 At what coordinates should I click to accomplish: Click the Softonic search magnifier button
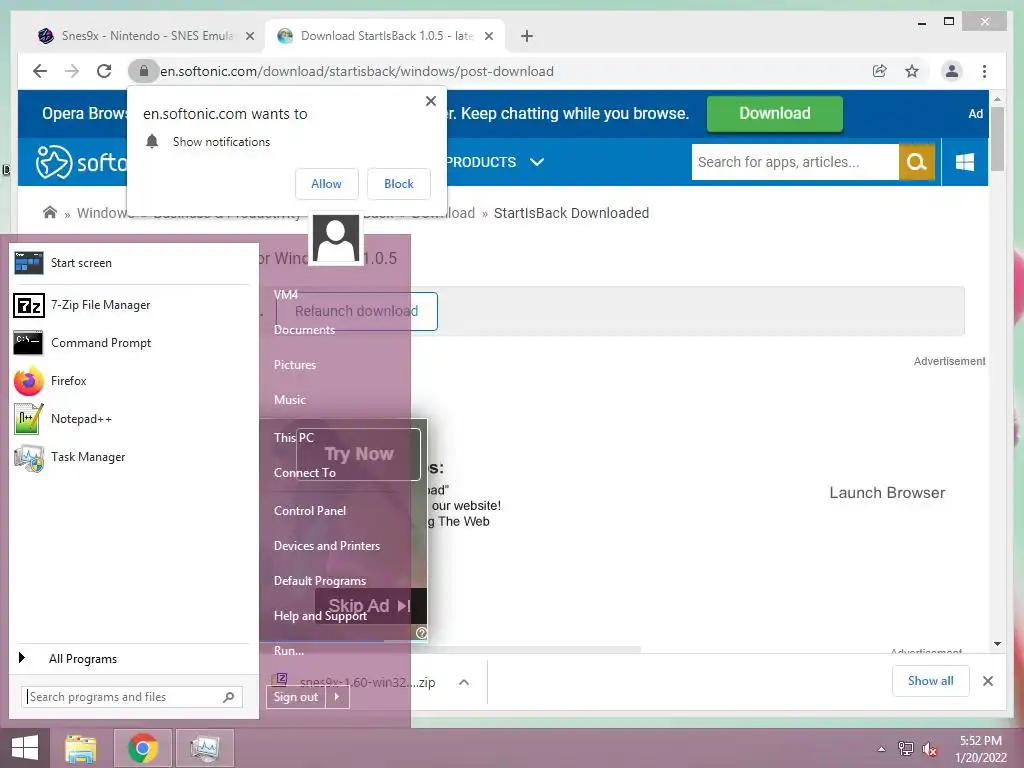(x=917, y=162)
